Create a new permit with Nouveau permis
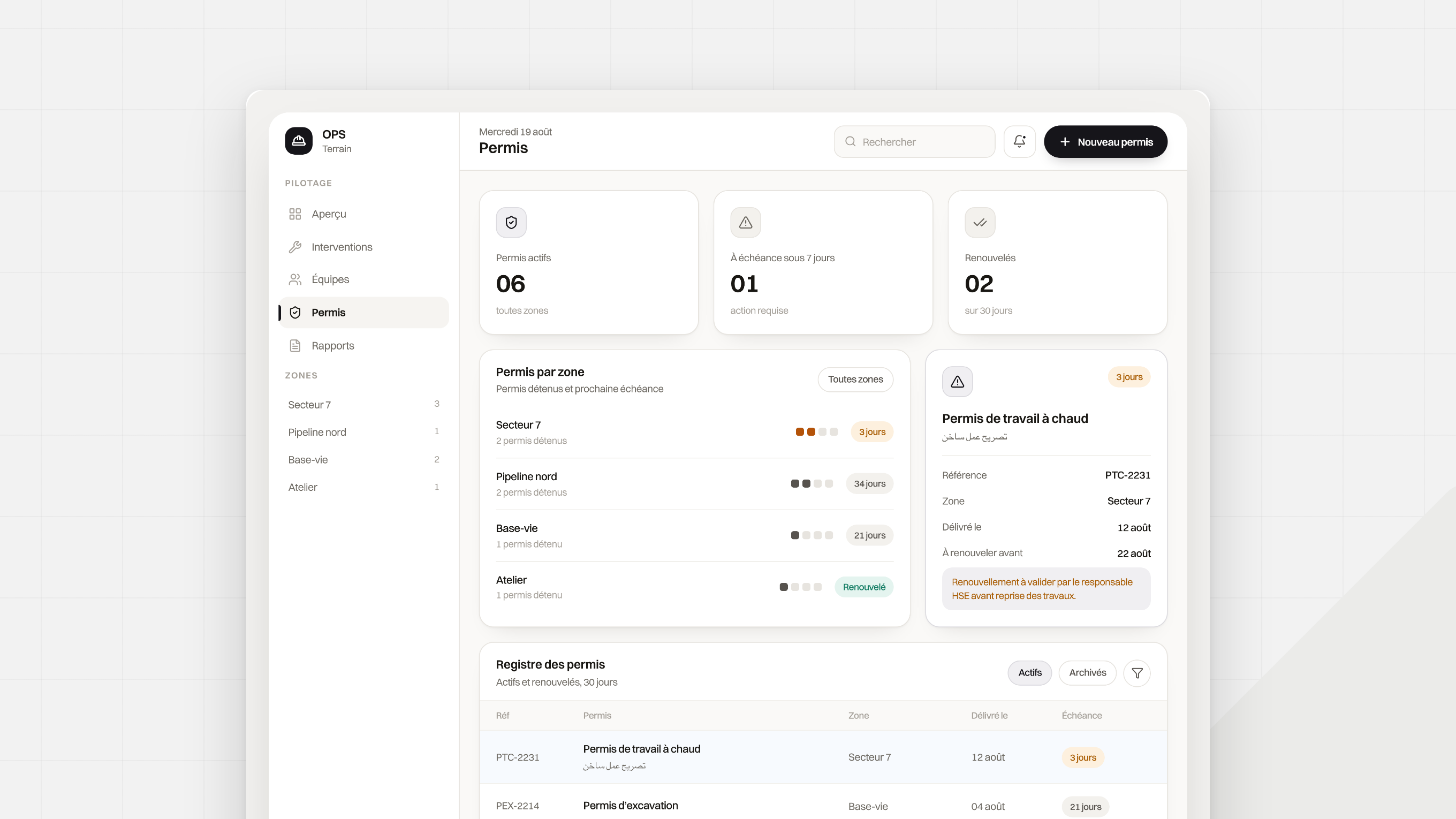Viewport: 1456px width, 819px height. 1105,142
